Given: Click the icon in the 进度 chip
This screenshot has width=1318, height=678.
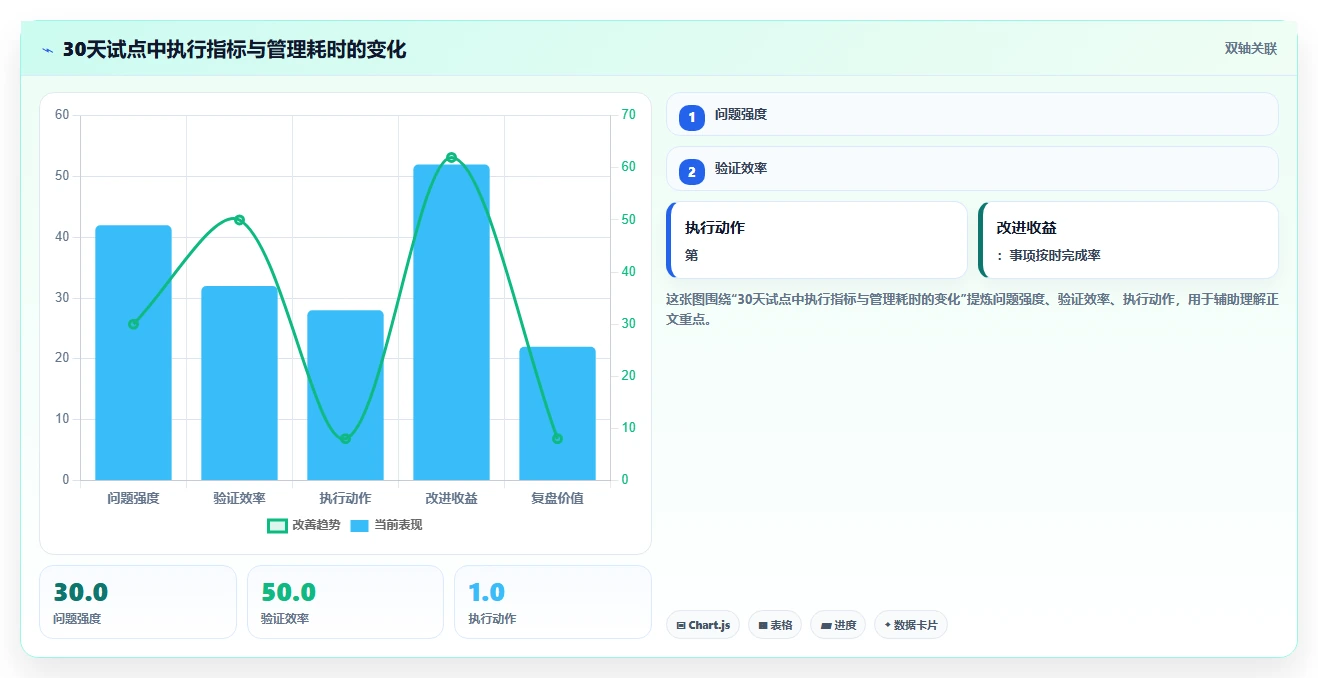Looking at the screenshot, I should coord(825,626).
